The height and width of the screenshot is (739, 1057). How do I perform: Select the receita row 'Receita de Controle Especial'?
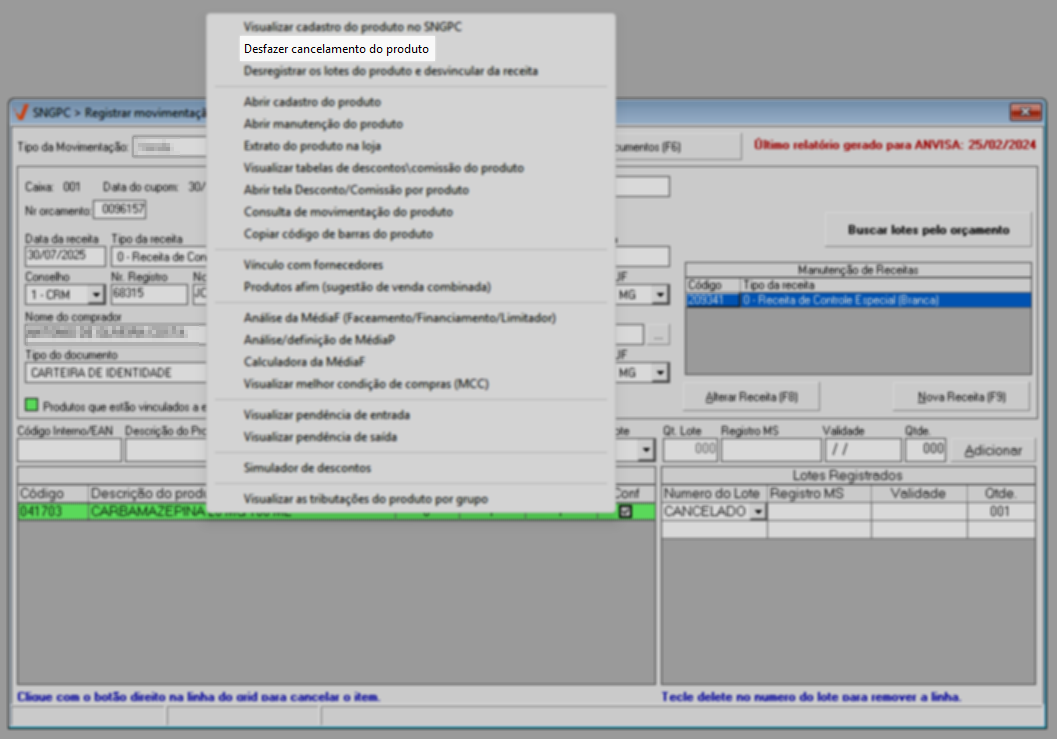857,300
